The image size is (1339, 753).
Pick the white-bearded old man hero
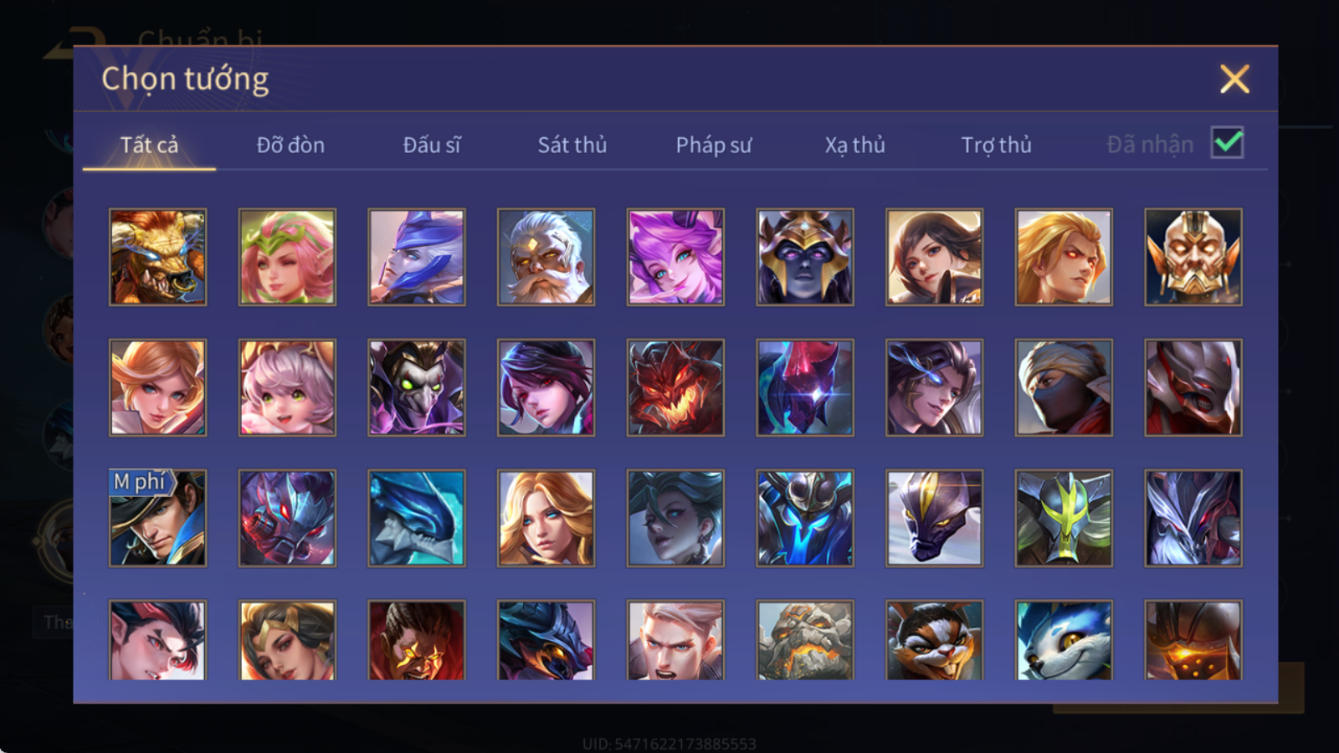tap(546, 257)
